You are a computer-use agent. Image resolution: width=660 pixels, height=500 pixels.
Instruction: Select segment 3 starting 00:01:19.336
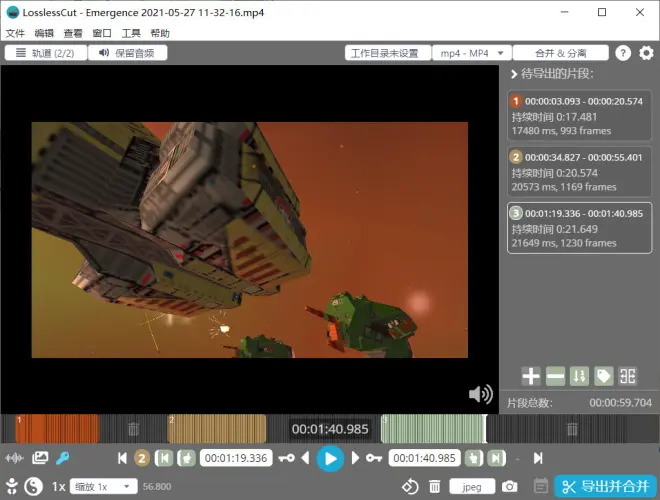579,228
